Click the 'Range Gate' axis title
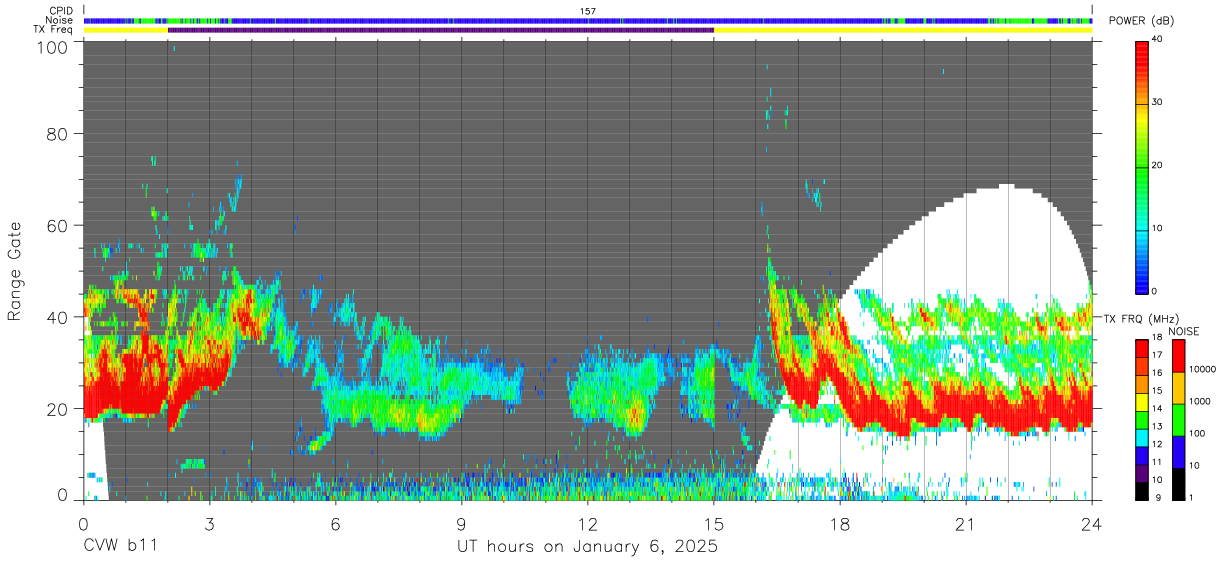The height and width of the screenshot is (567, 1228). 15,272
